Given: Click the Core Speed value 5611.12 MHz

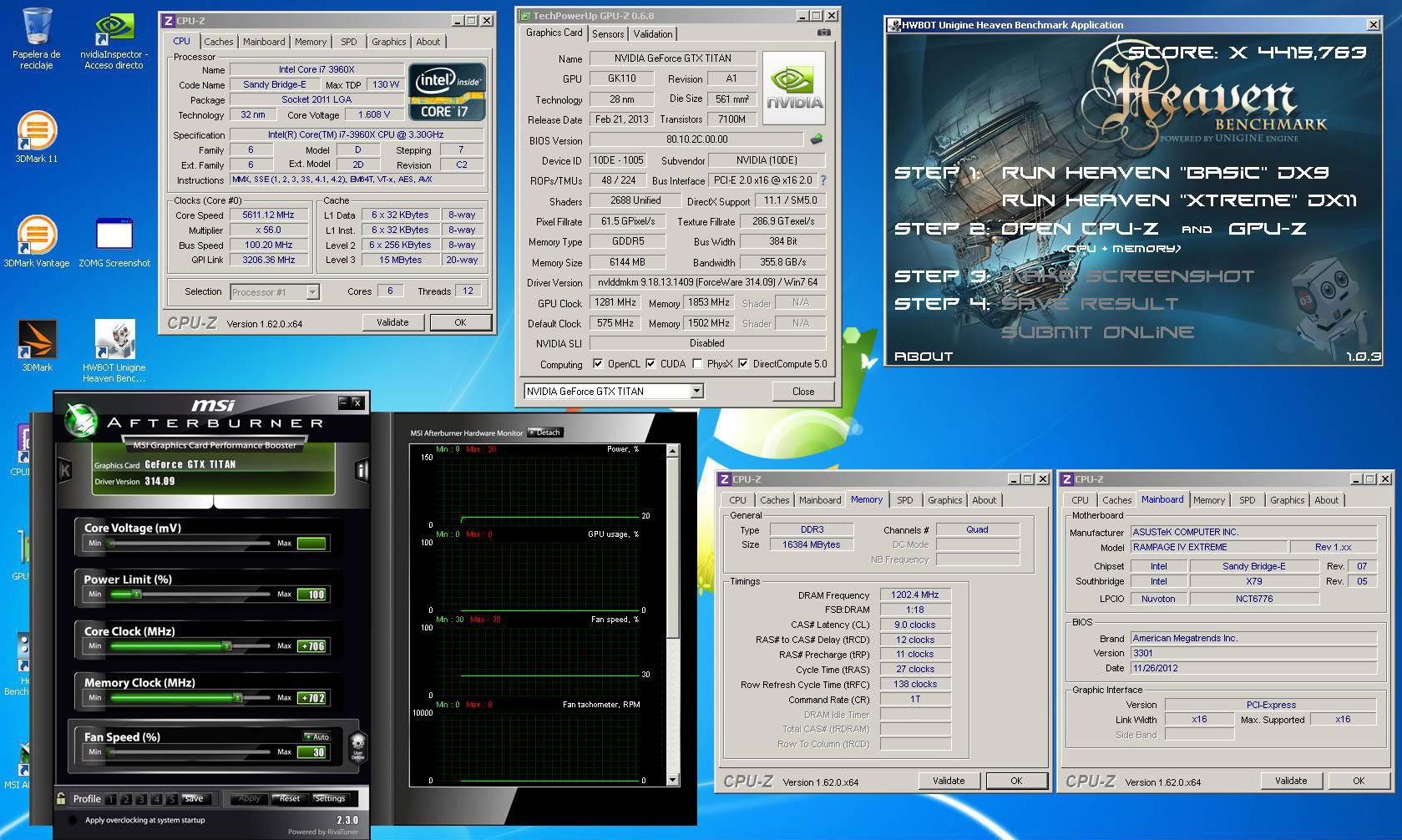Looking at the screenshot, I should click(x=268, y=215).
